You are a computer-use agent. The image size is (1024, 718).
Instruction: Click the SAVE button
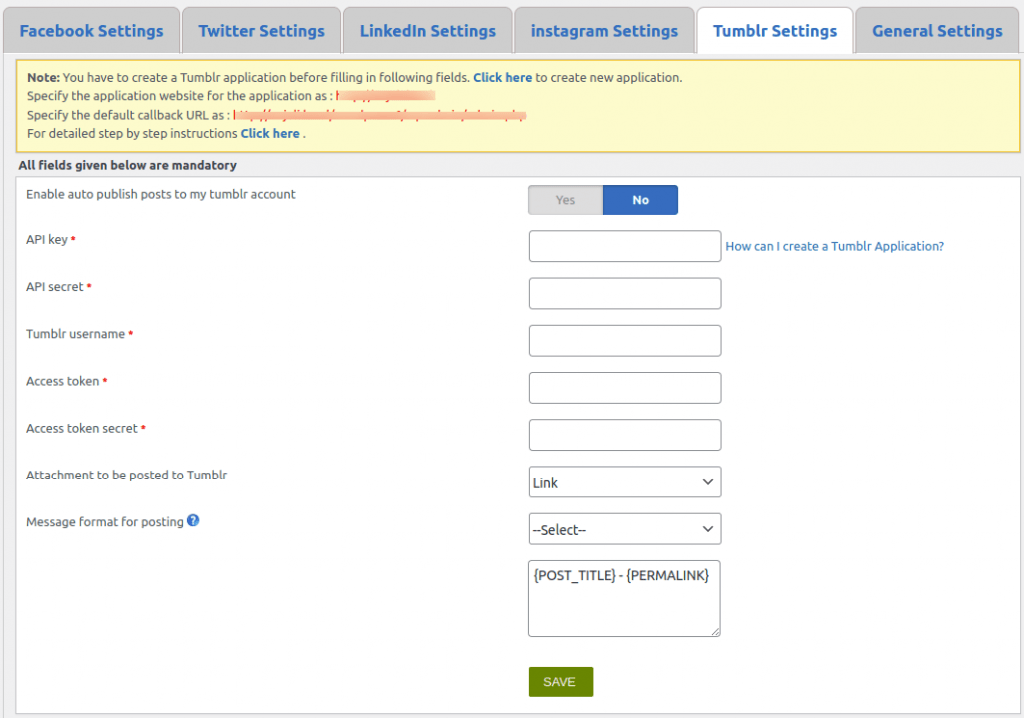[x=560, y=681]
